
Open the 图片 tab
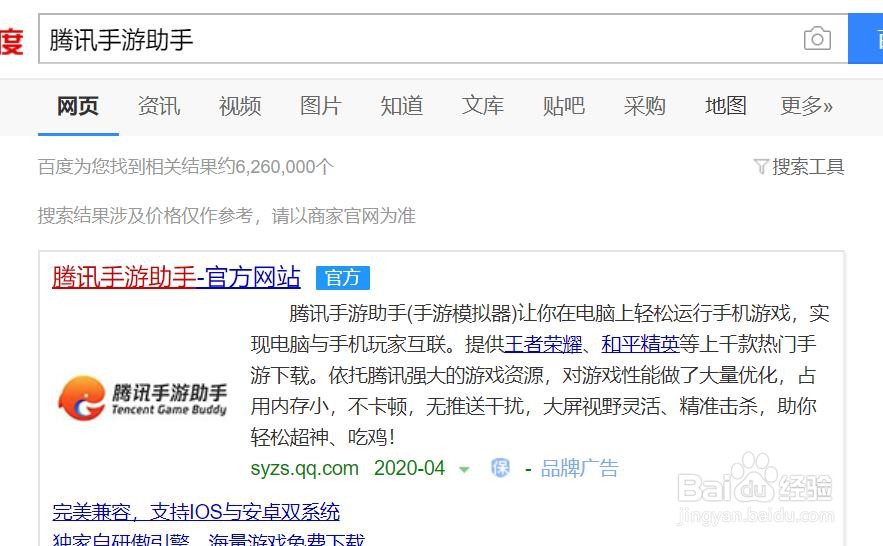321,106
